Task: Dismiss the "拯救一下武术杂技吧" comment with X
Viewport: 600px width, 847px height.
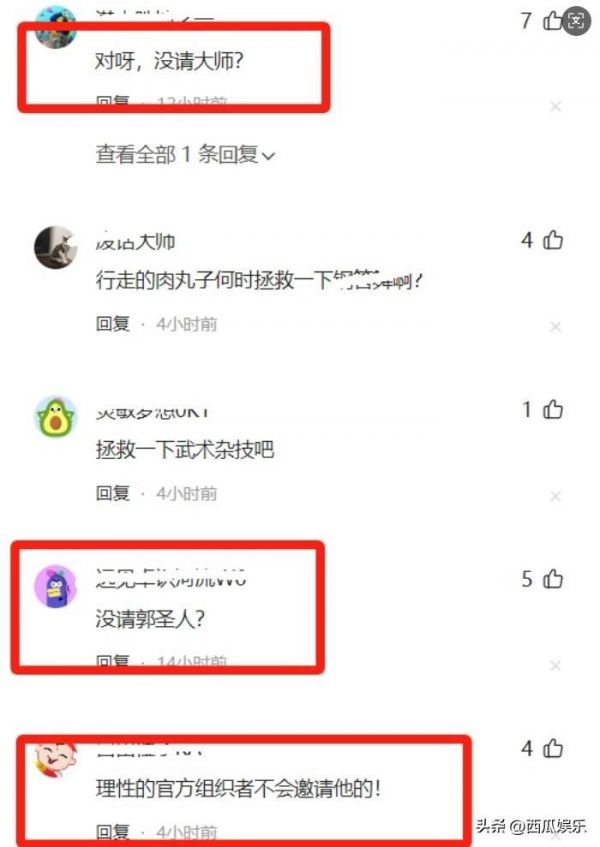Action: pyautogui.click(x=555, y=496)
